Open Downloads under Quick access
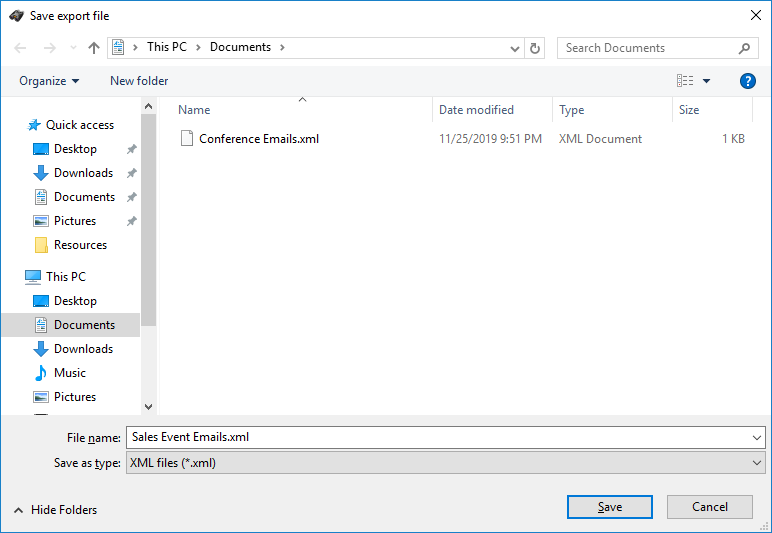772x533 pixels. pos(83,173)
